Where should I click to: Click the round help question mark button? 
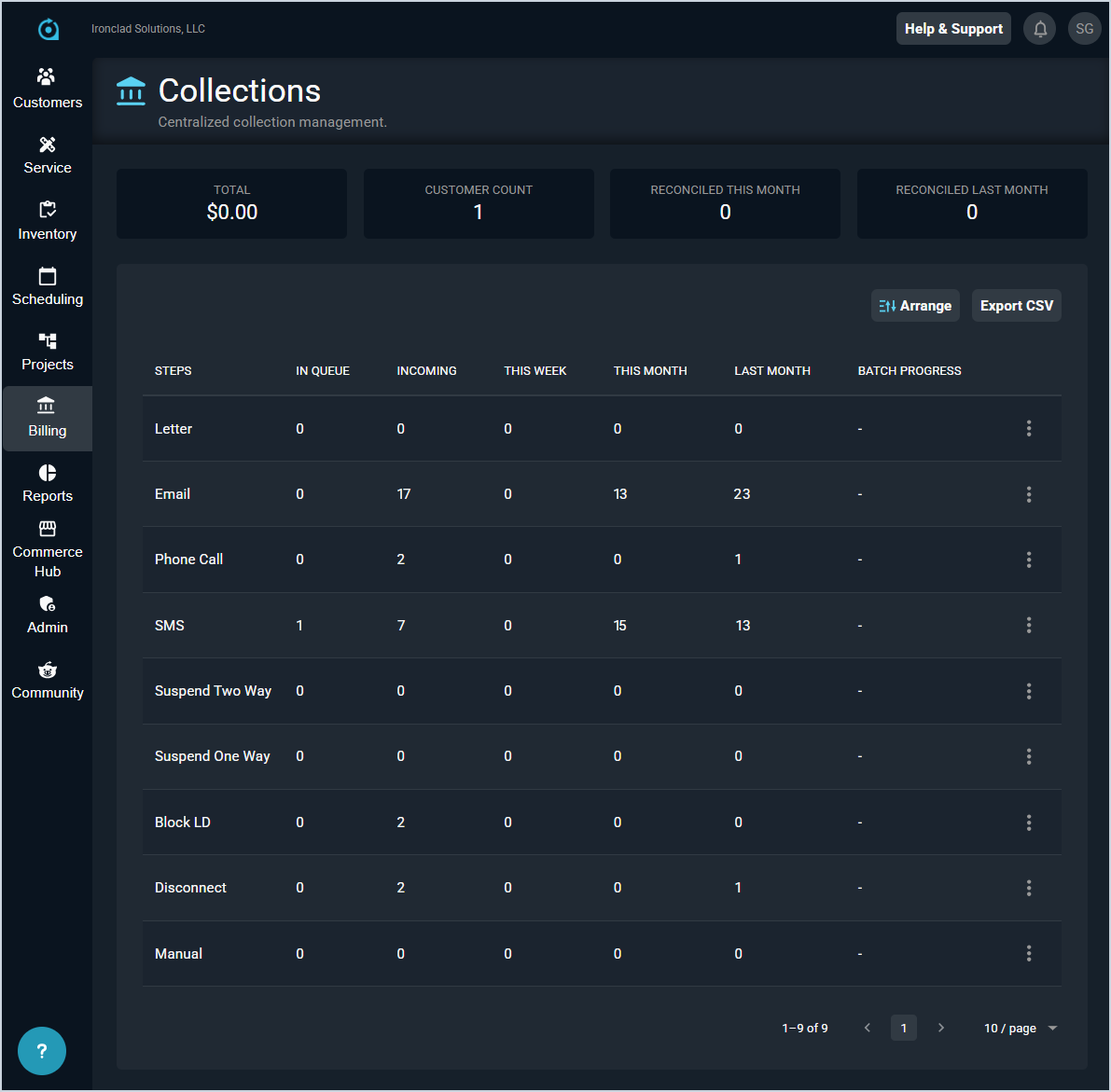tap(42, 1051)
